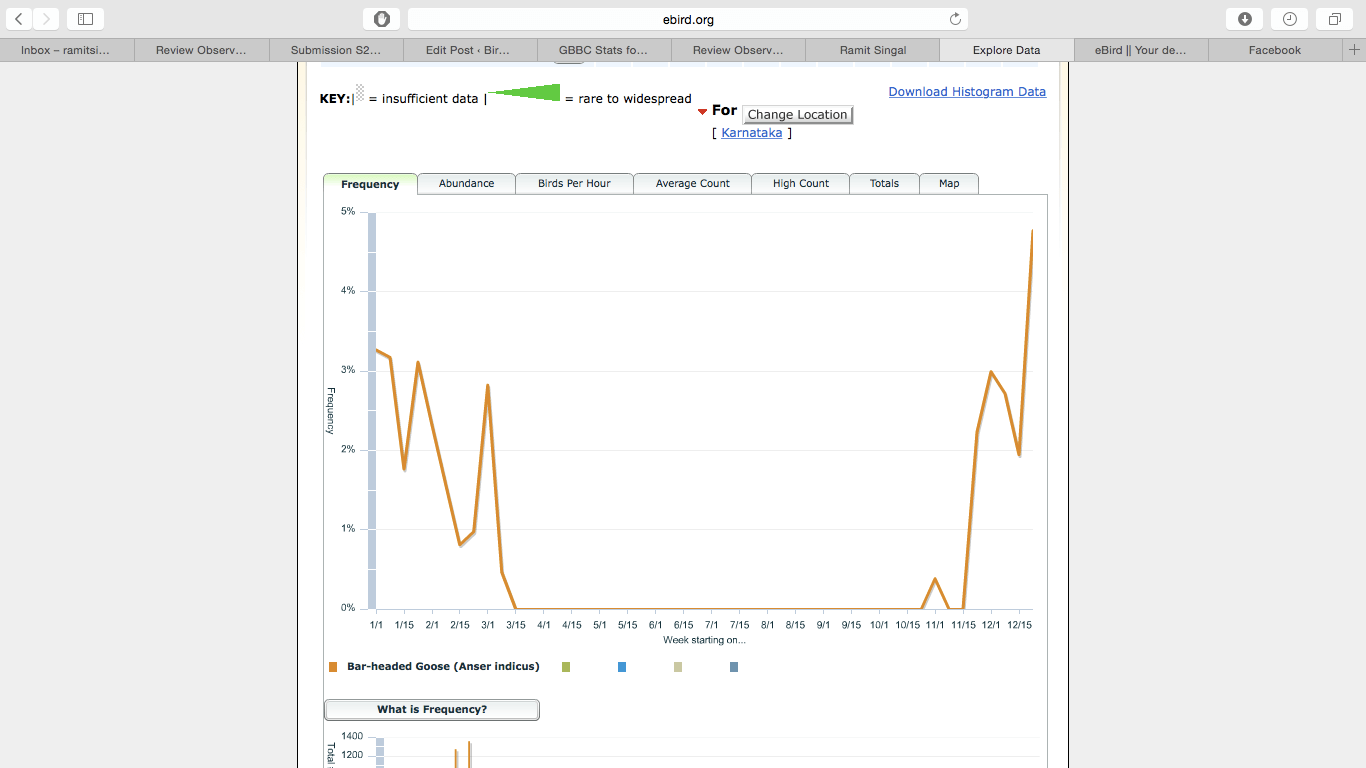
Task: Select the Totals tab
Action: click(x=884, y=183)
